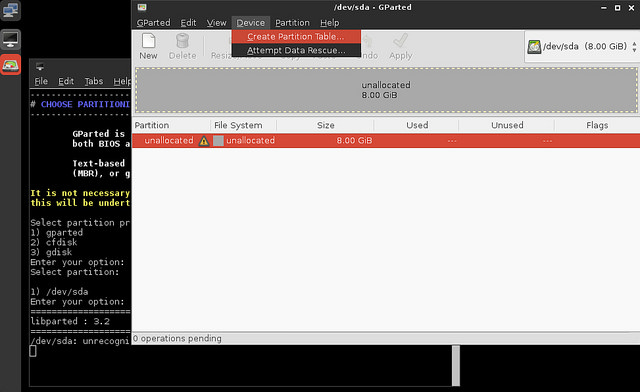Open the View menu
The image size is (640, 392).
(x=216, y=23)
